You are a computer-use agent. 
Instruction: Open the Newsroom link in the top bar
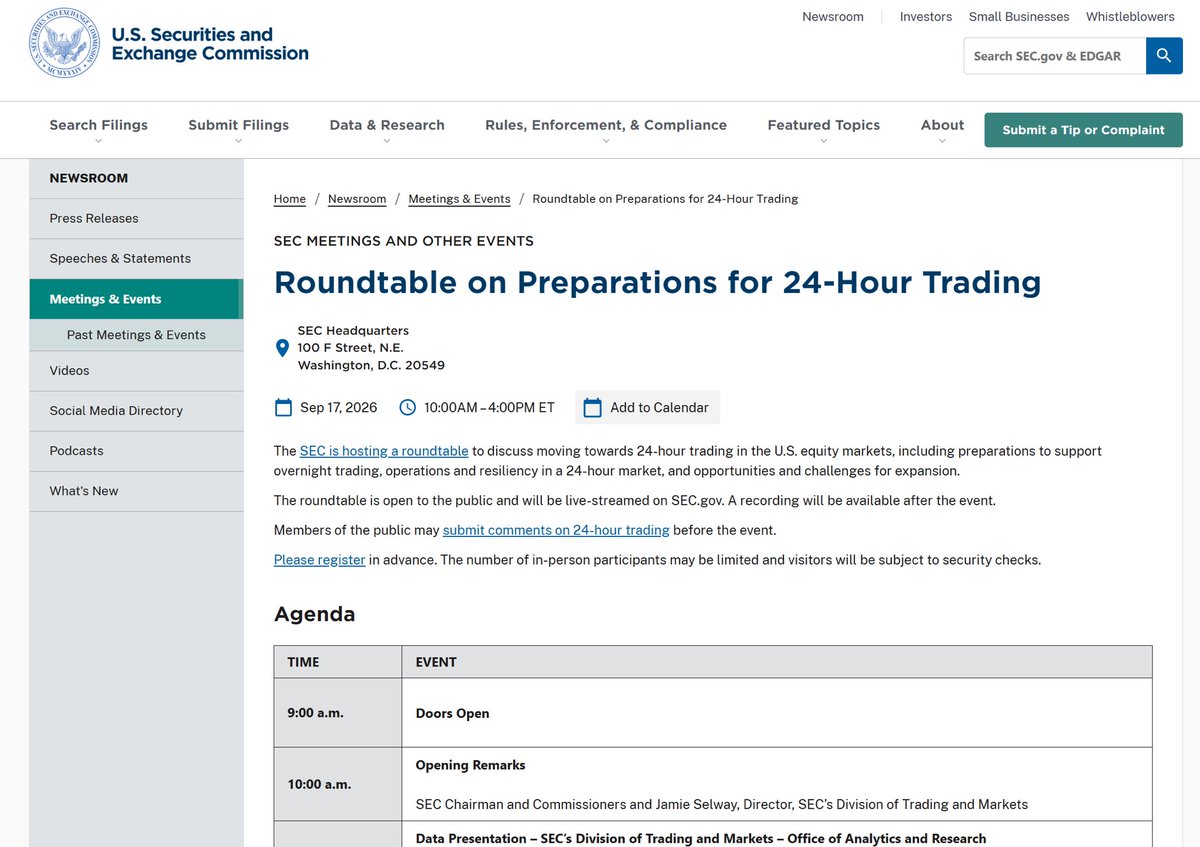(833, 17)
